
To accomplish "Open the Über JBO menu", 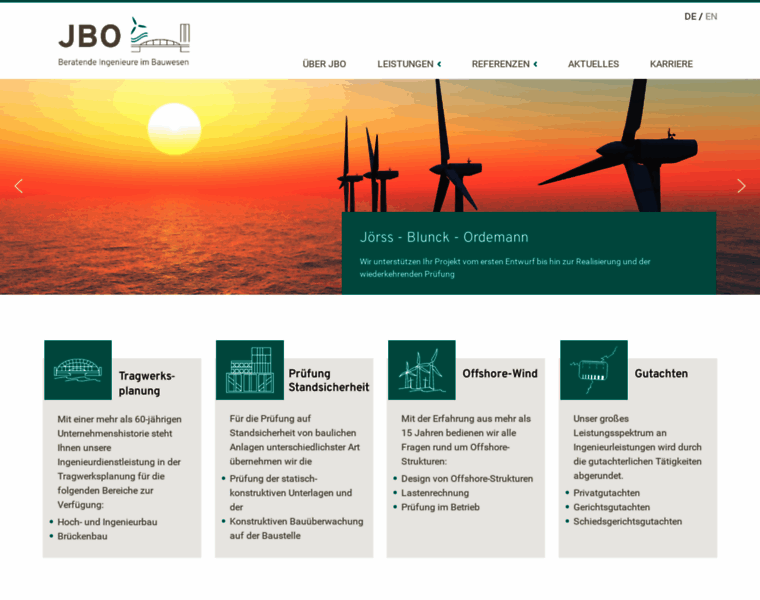I will [x=324, y=64].
